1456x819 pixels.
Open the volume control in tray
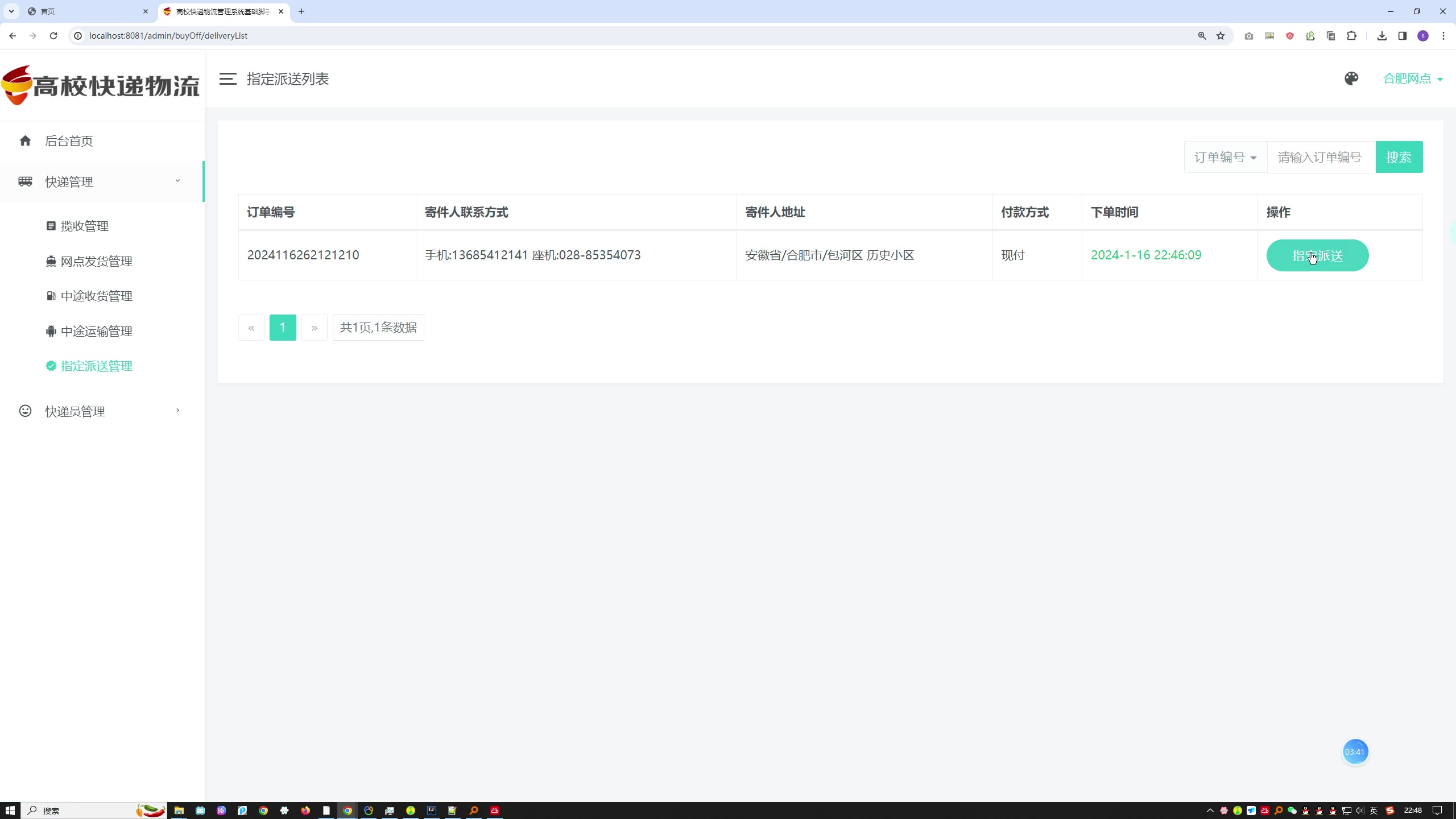click(1360, 810)
